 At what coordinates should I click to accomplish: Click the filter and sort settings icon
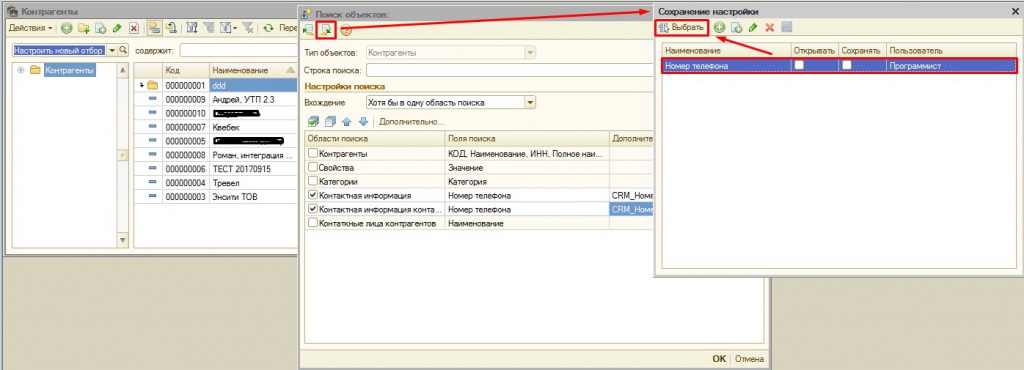coord(192,28)
